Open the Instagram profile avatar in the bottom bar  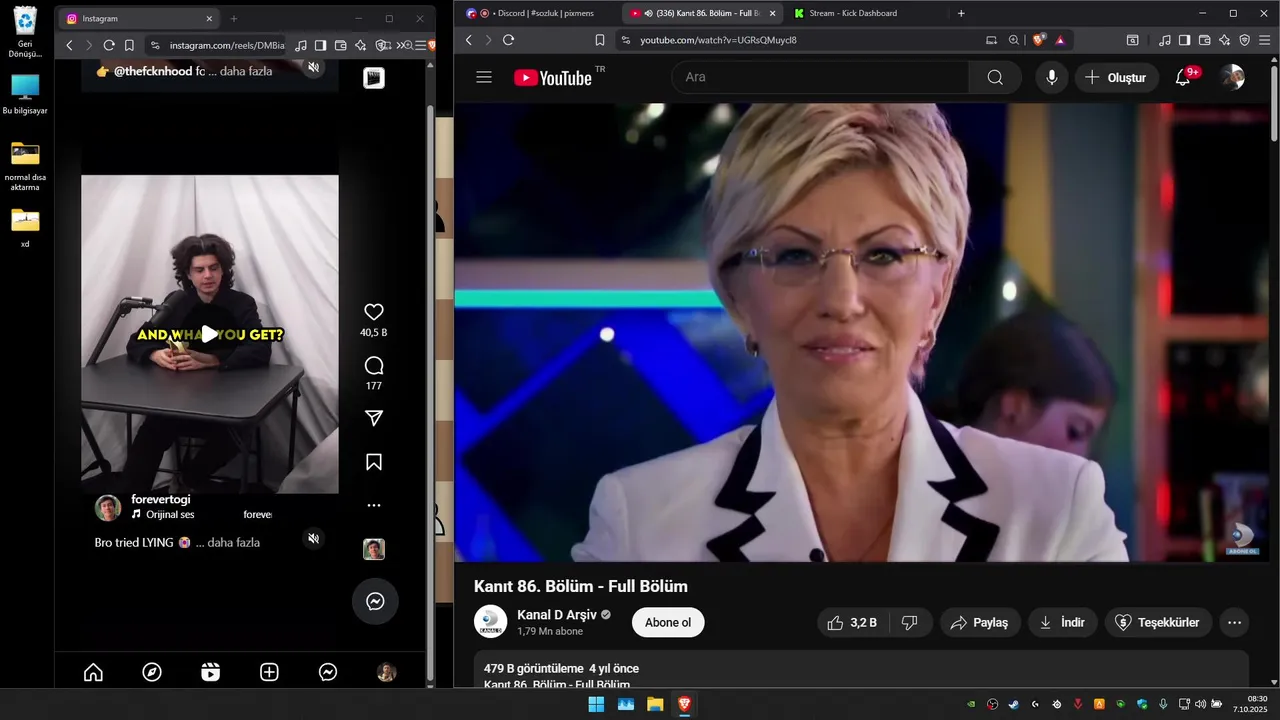pos(387,673)
